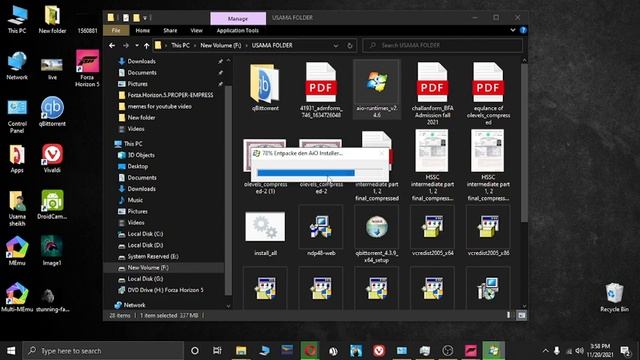
Task: Select the challanform_BFA Admission PDF
Action: tap(432, 93)
